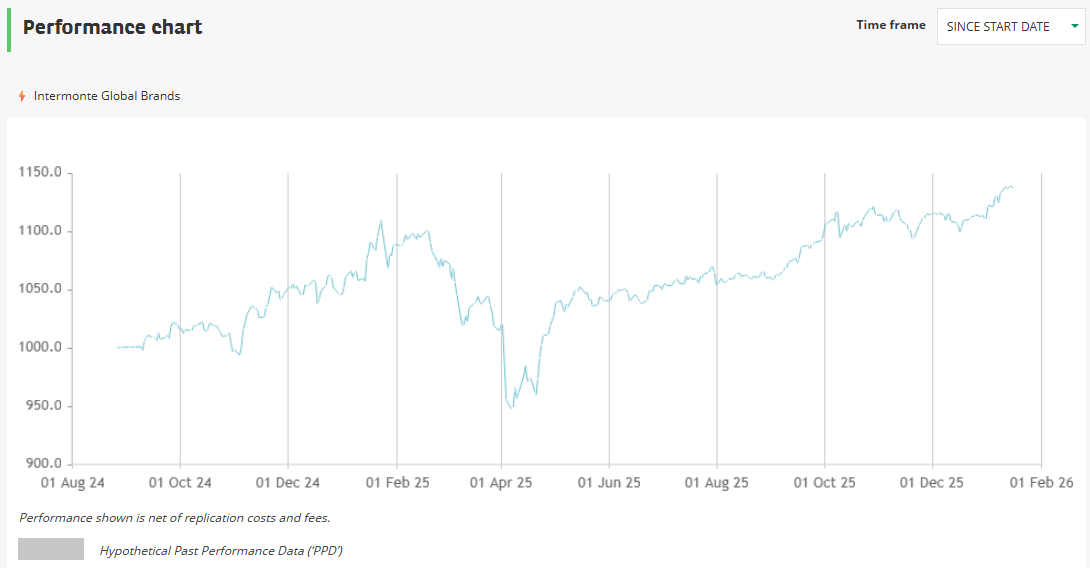Screen dimensions: 1090x568
Task: Click the Performance chart heading
Action: [x=112, y=27]
